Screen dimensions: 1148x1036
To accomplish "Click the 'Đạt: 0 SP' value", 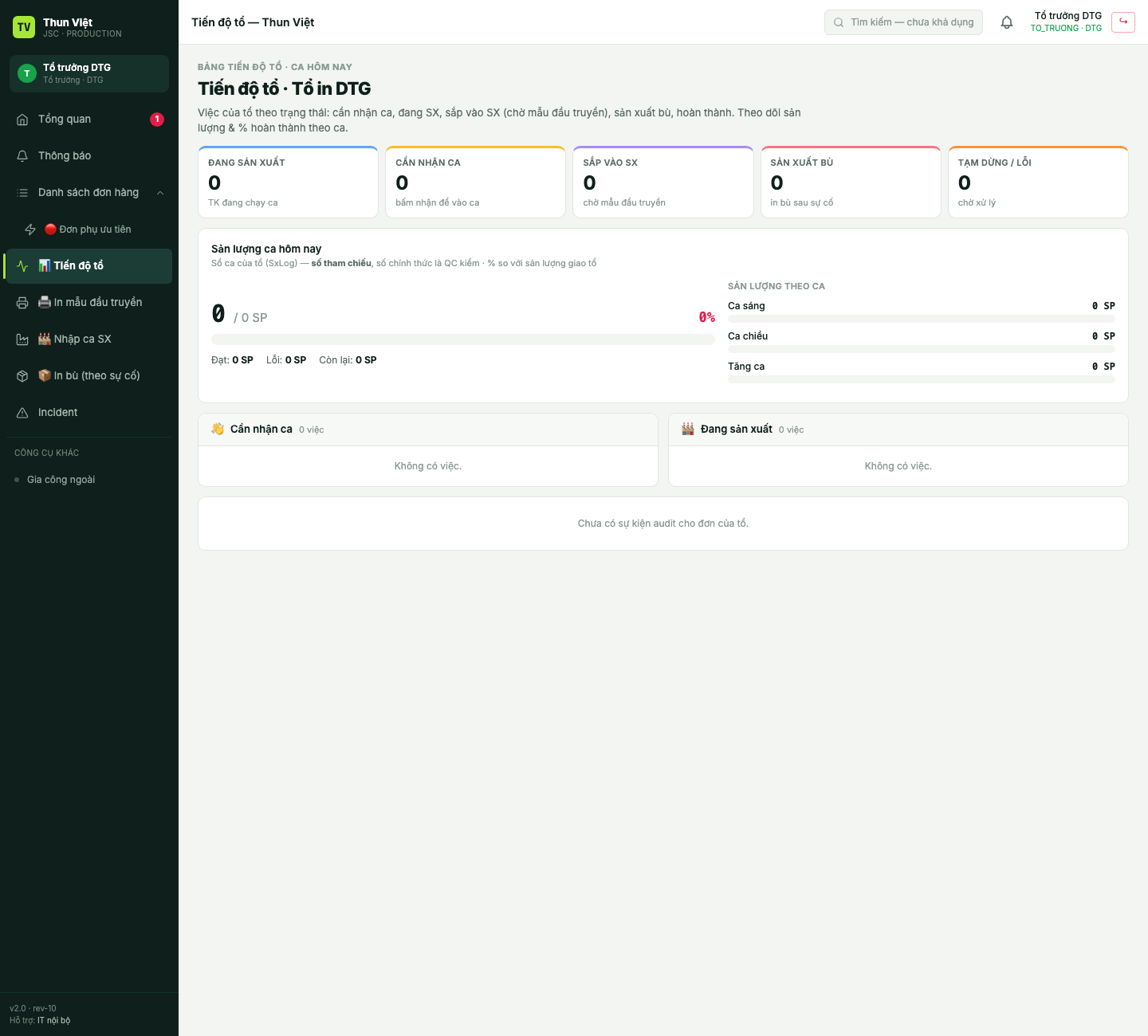I will [232, 360].
